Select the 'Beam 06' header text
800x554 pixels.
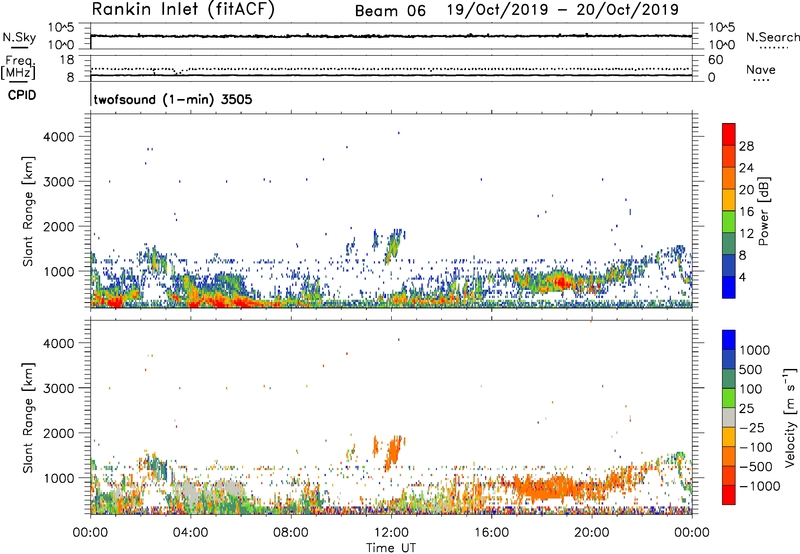coord(390,11)
